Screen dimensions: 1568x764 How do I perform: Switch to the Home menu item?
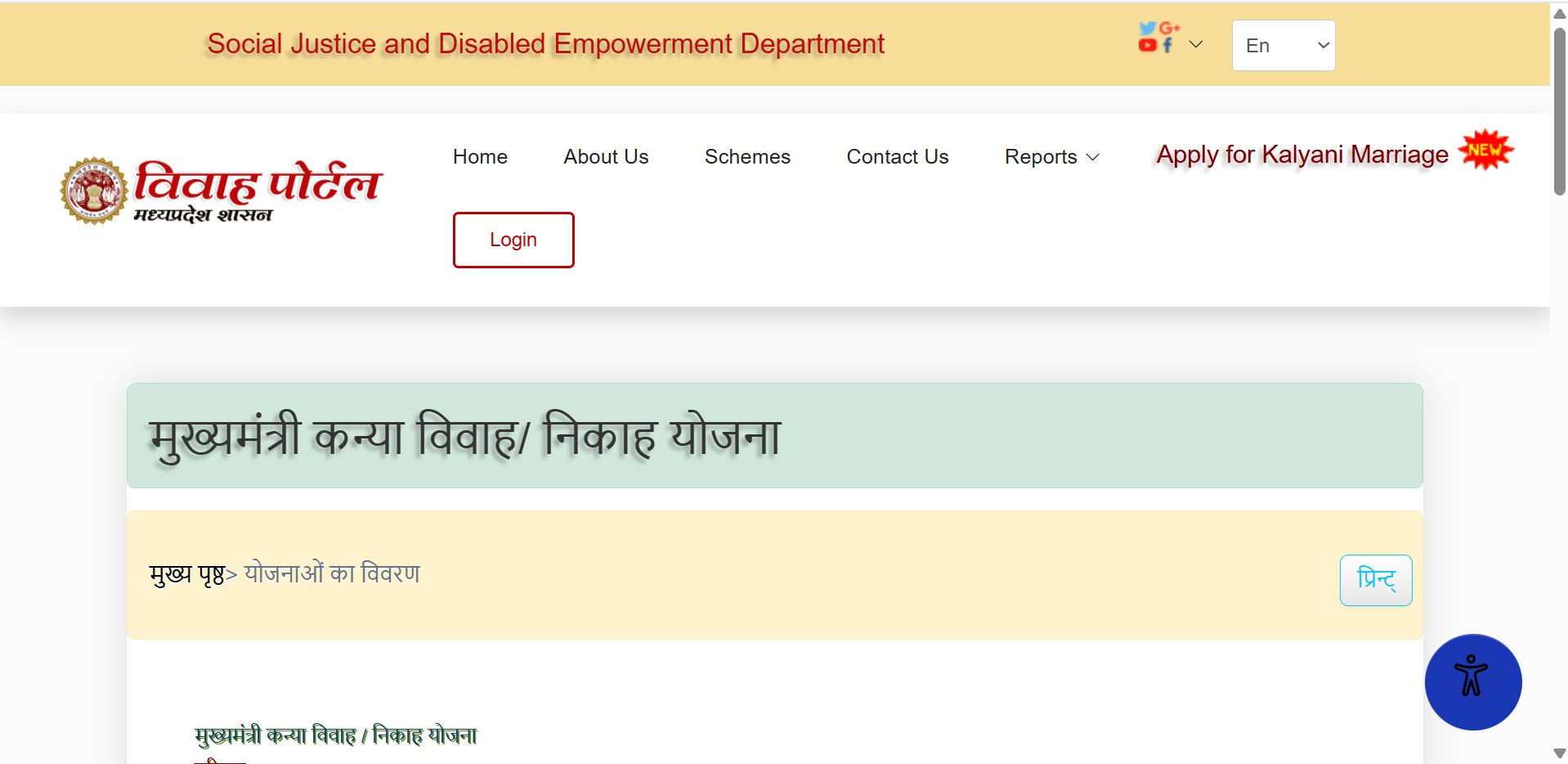[480, 156]
